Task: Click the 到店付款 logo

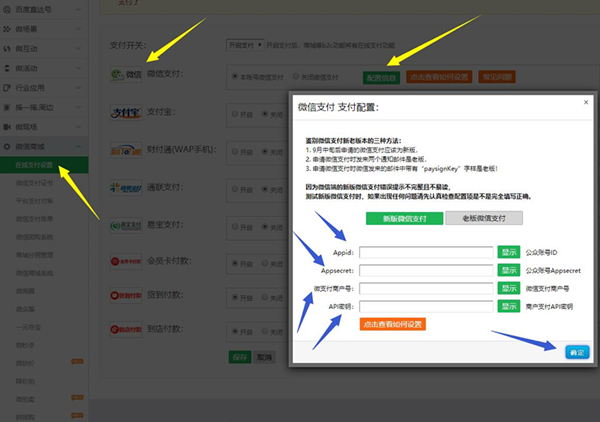Action: pos(126,329)
